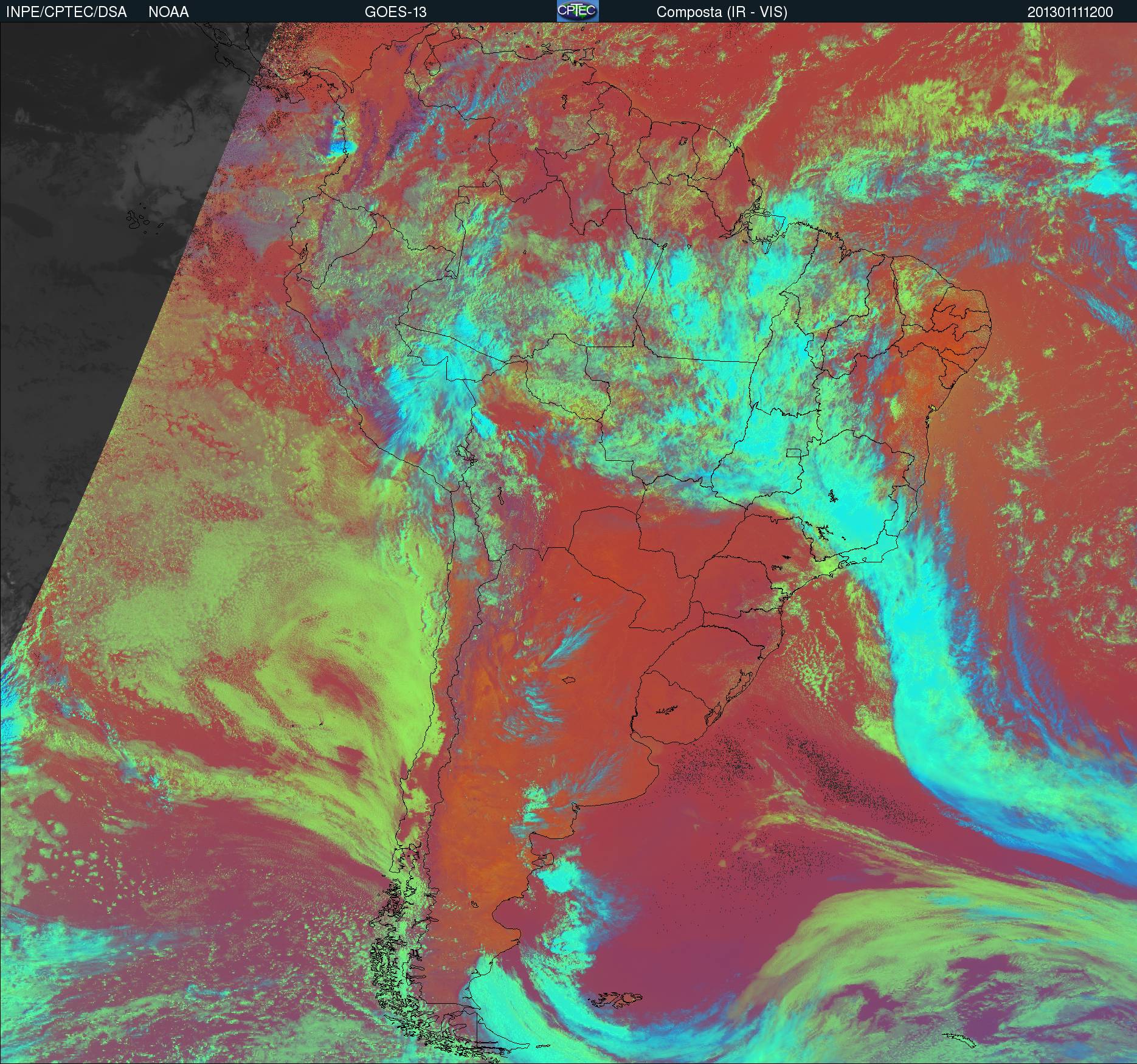Click the GOES-13 satellite label

click(396, 12)
